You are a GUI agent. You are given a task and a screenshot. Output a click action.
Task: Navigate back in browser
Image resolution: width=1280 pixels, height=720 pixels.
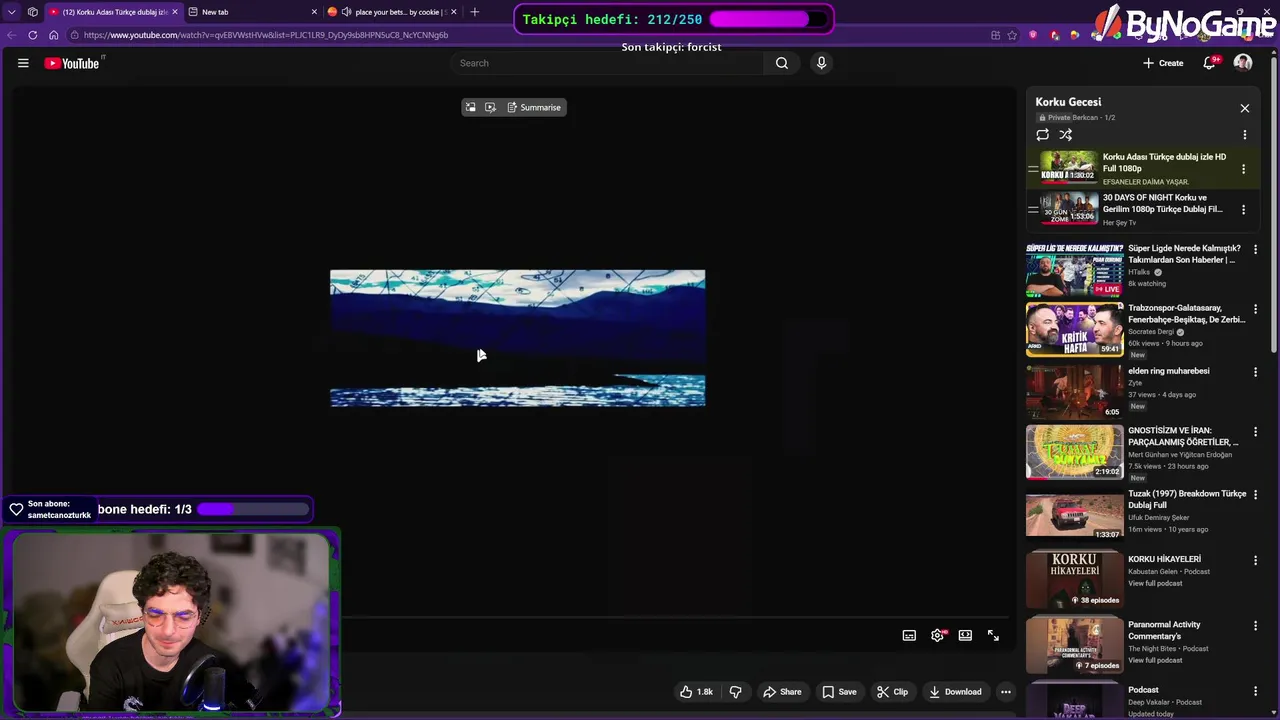tap(12, 35)
